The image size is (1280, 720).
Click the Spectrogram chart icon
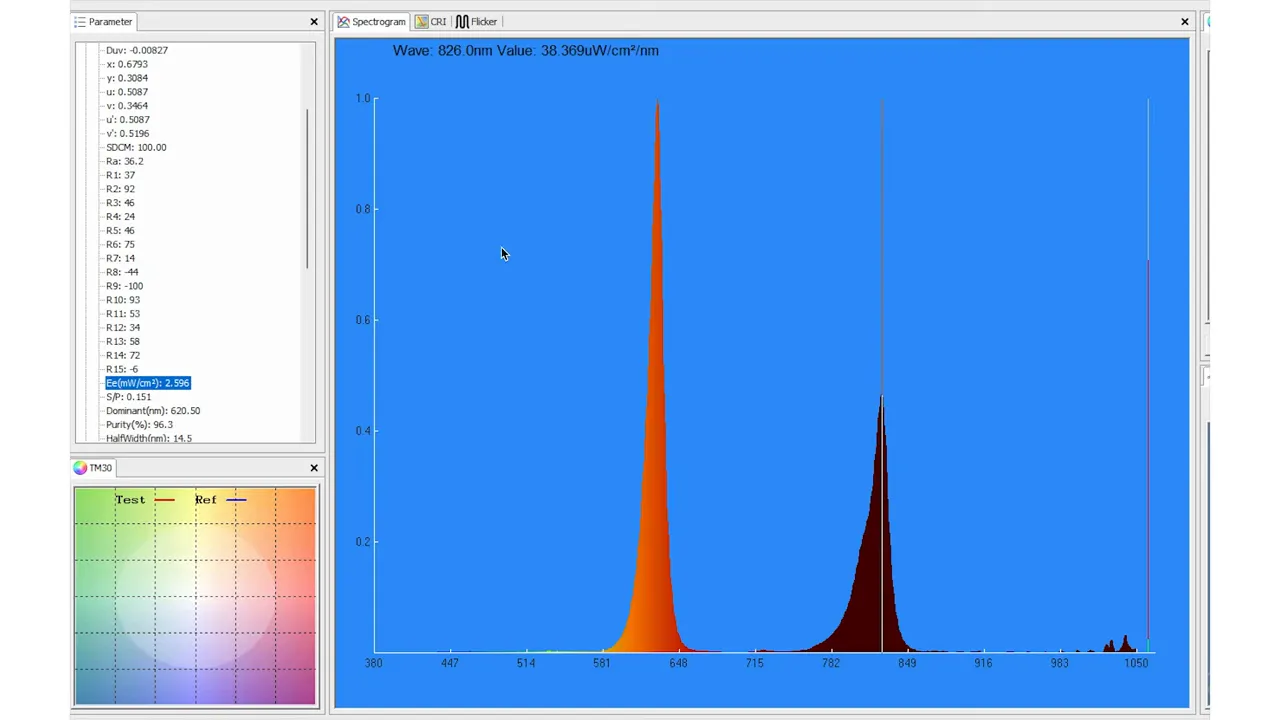(x=344, y=21)
